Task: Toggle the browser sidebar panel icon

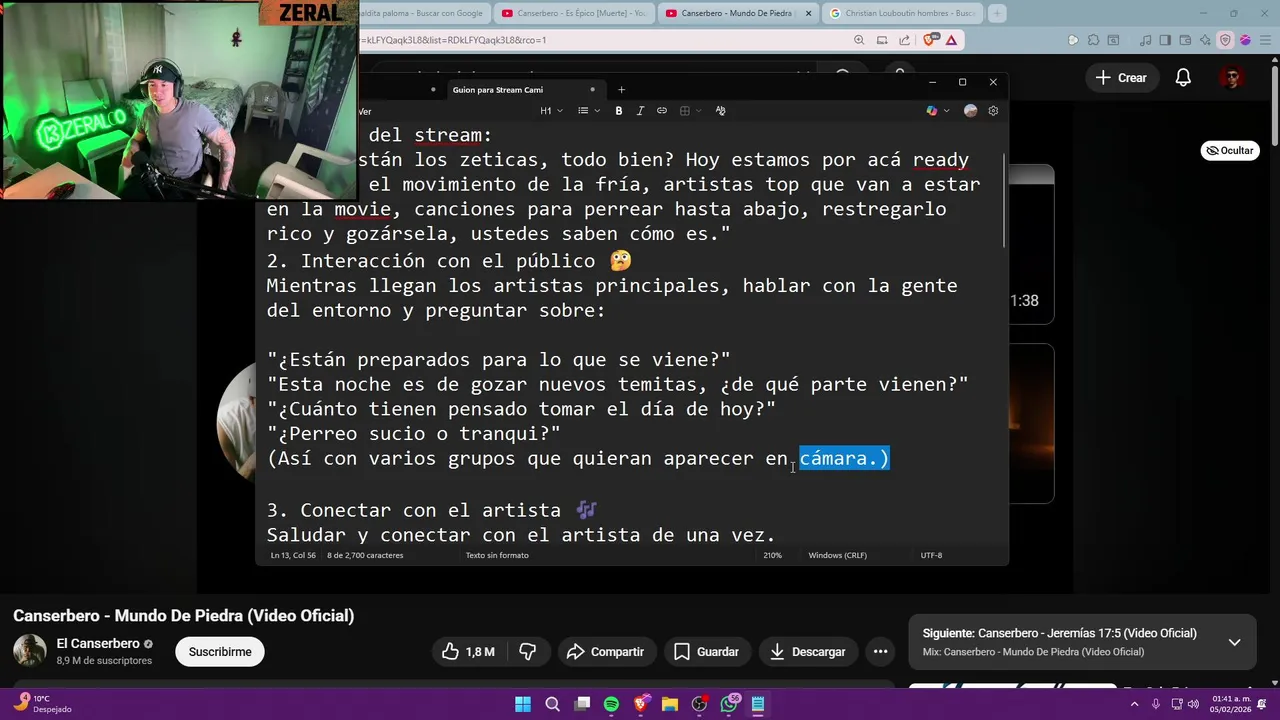Action: click(x=1163, y=40)
